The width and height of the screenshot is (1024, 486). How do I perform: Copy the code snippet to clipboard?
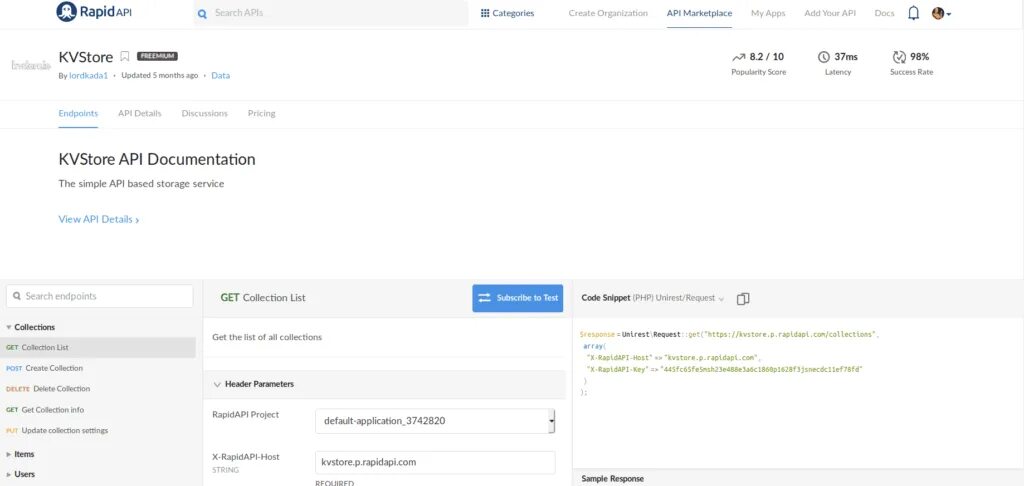(x=743, y=299)
